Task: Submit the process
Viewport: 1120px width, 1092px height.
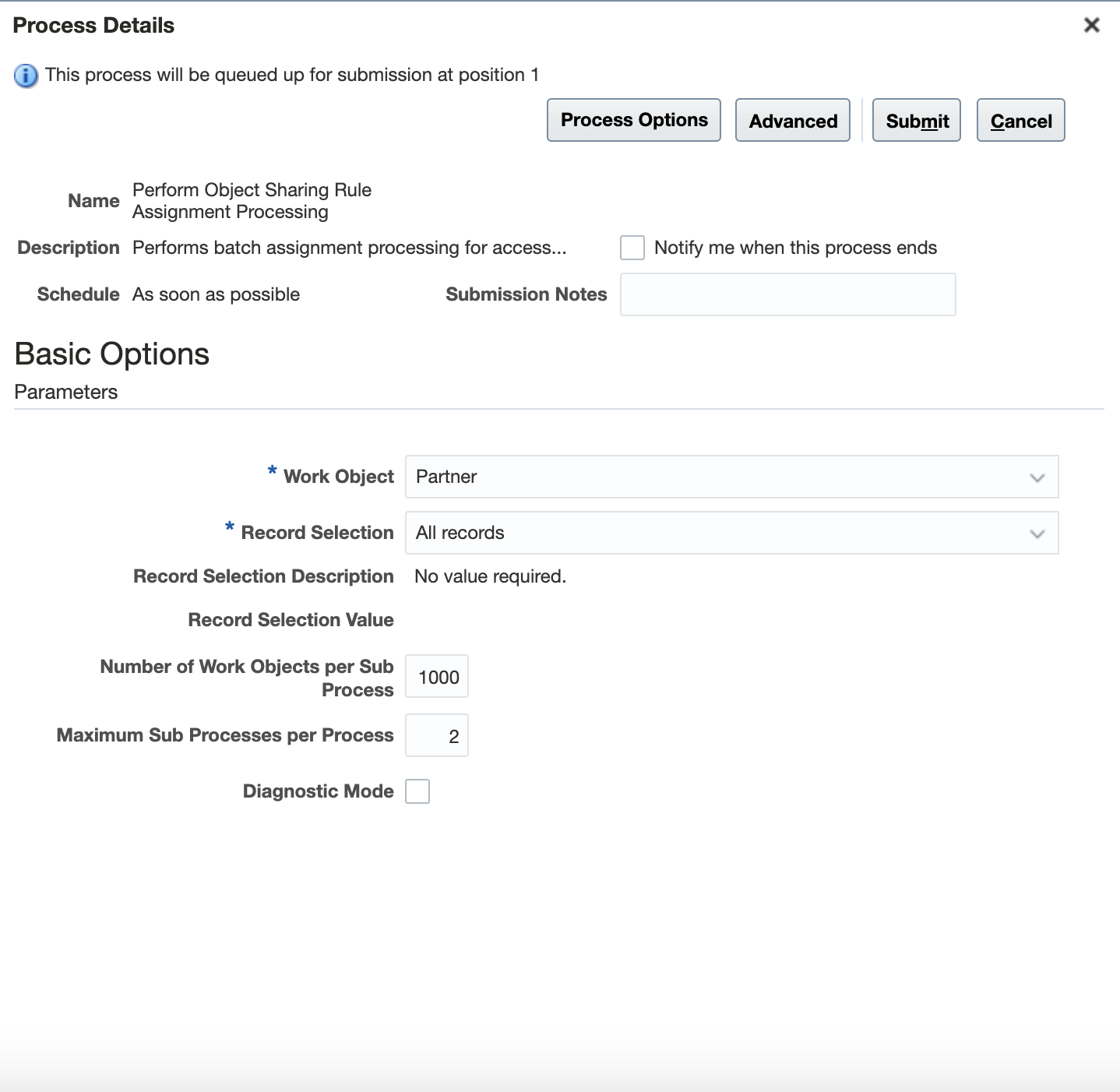Action: pos(916,121)
